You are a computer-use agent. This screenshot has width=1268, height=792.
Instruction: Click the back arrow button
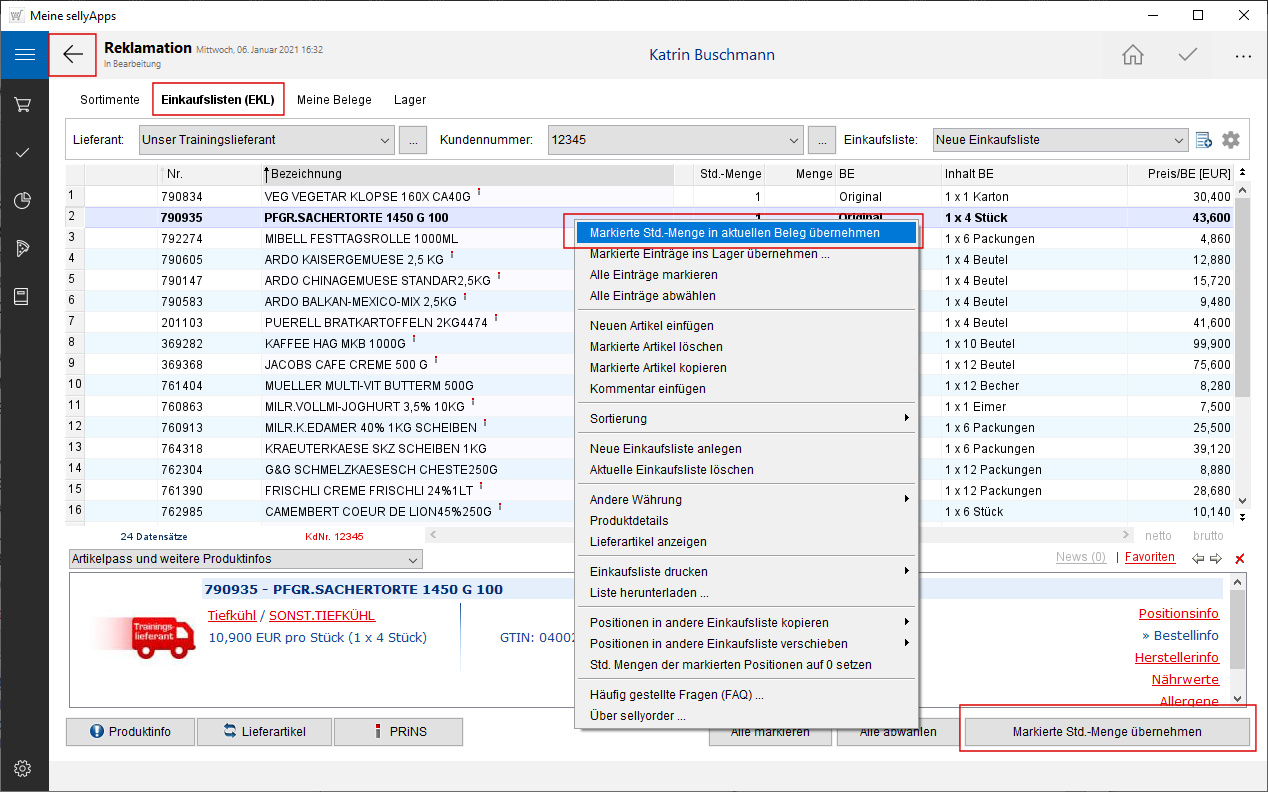73,55
